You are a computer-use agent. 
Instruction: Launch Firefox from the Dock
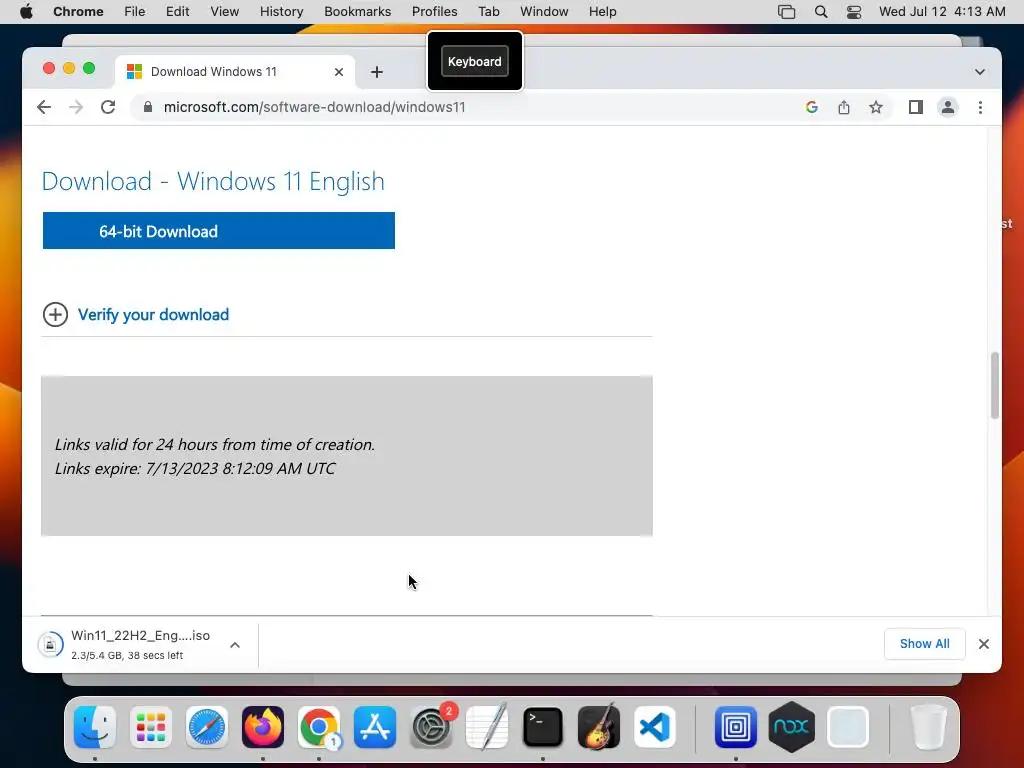pos(263,726)
